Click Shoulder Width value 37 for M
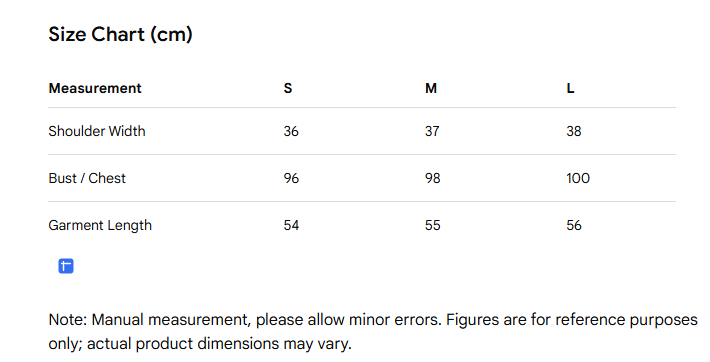 click(432, 131)
